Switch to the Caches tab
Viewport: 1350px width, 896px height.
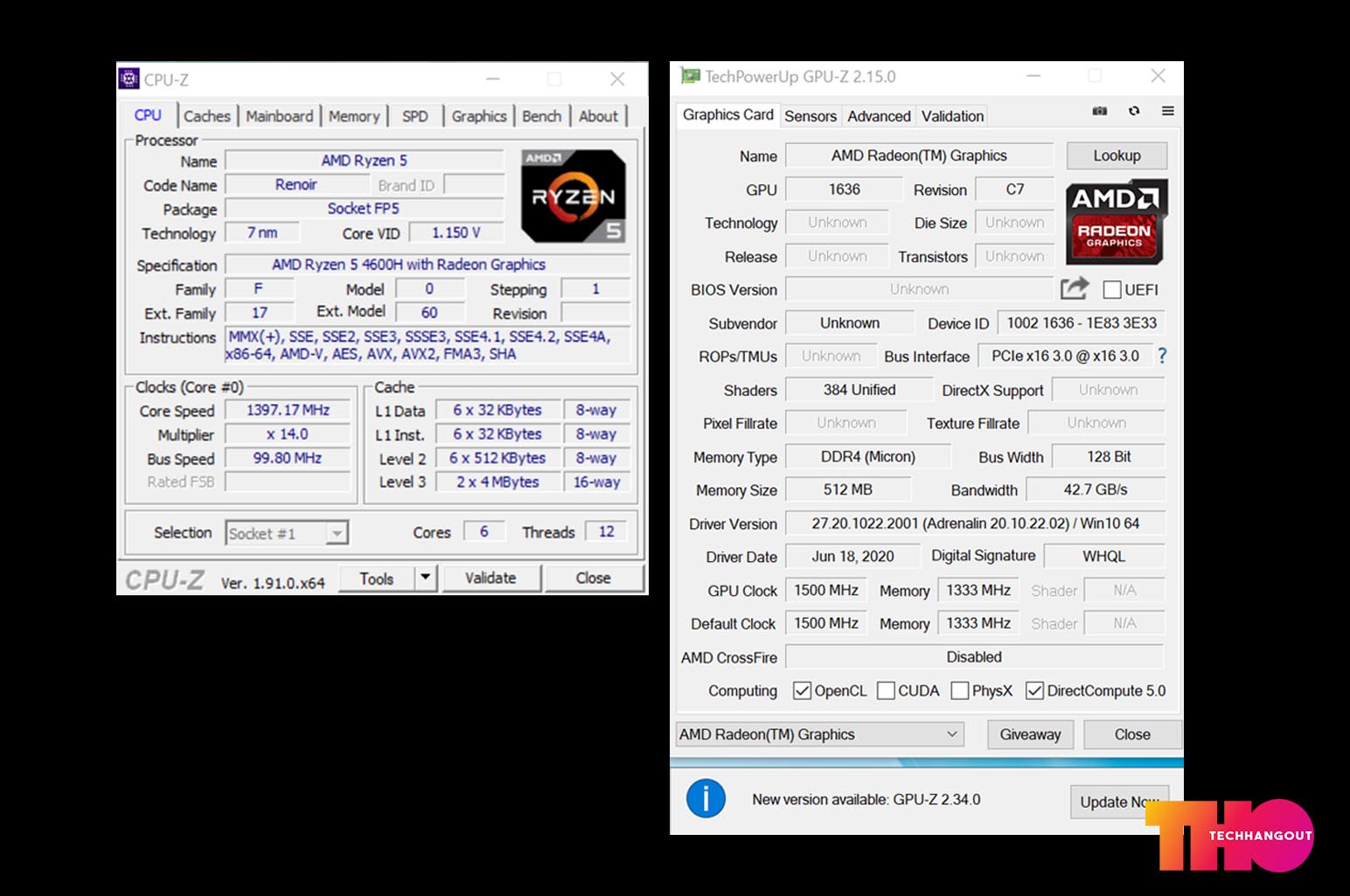pos(207,116)
